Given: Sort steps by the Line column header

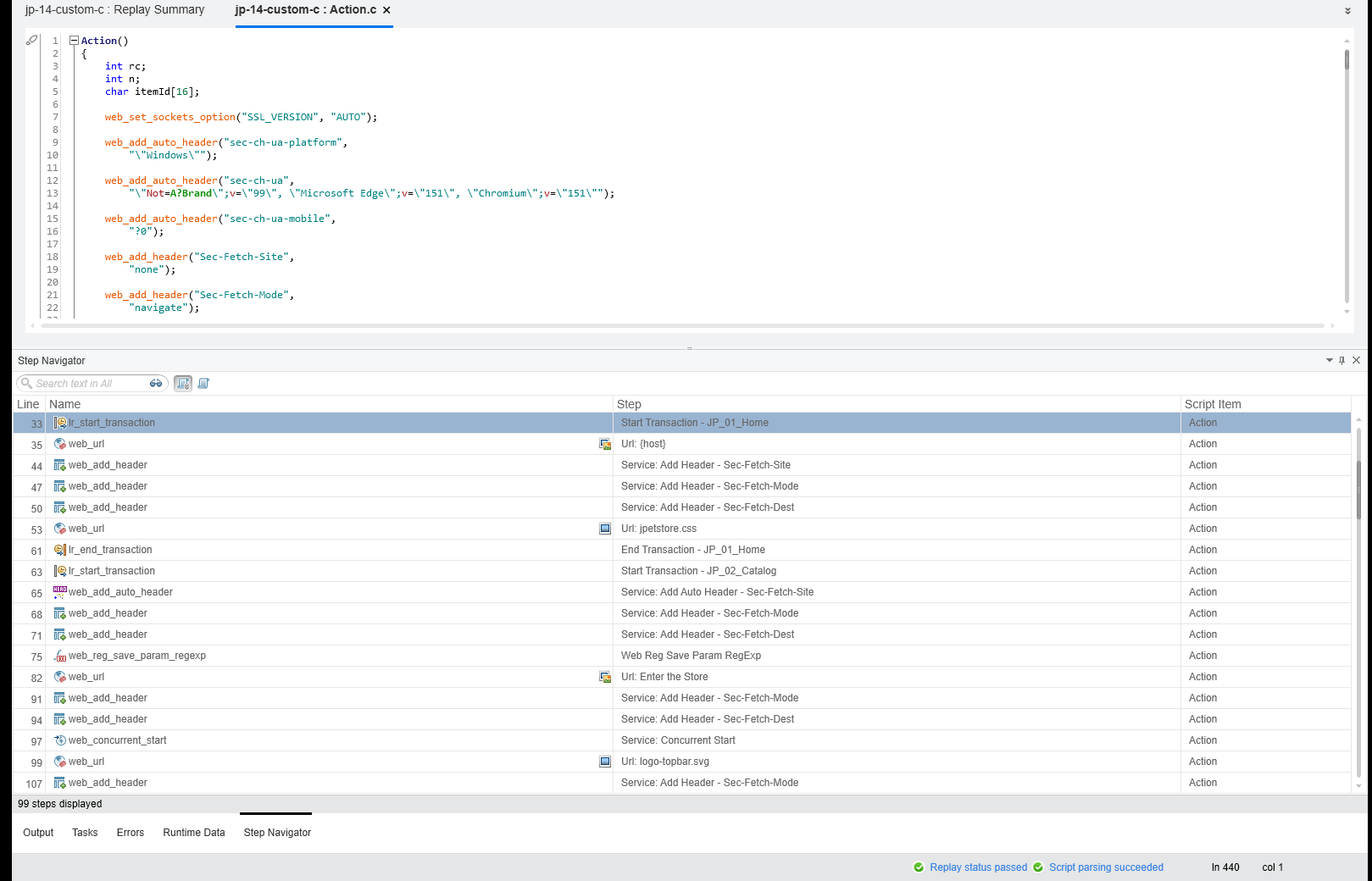Looking at the screenshot, I should click(28, 404).
